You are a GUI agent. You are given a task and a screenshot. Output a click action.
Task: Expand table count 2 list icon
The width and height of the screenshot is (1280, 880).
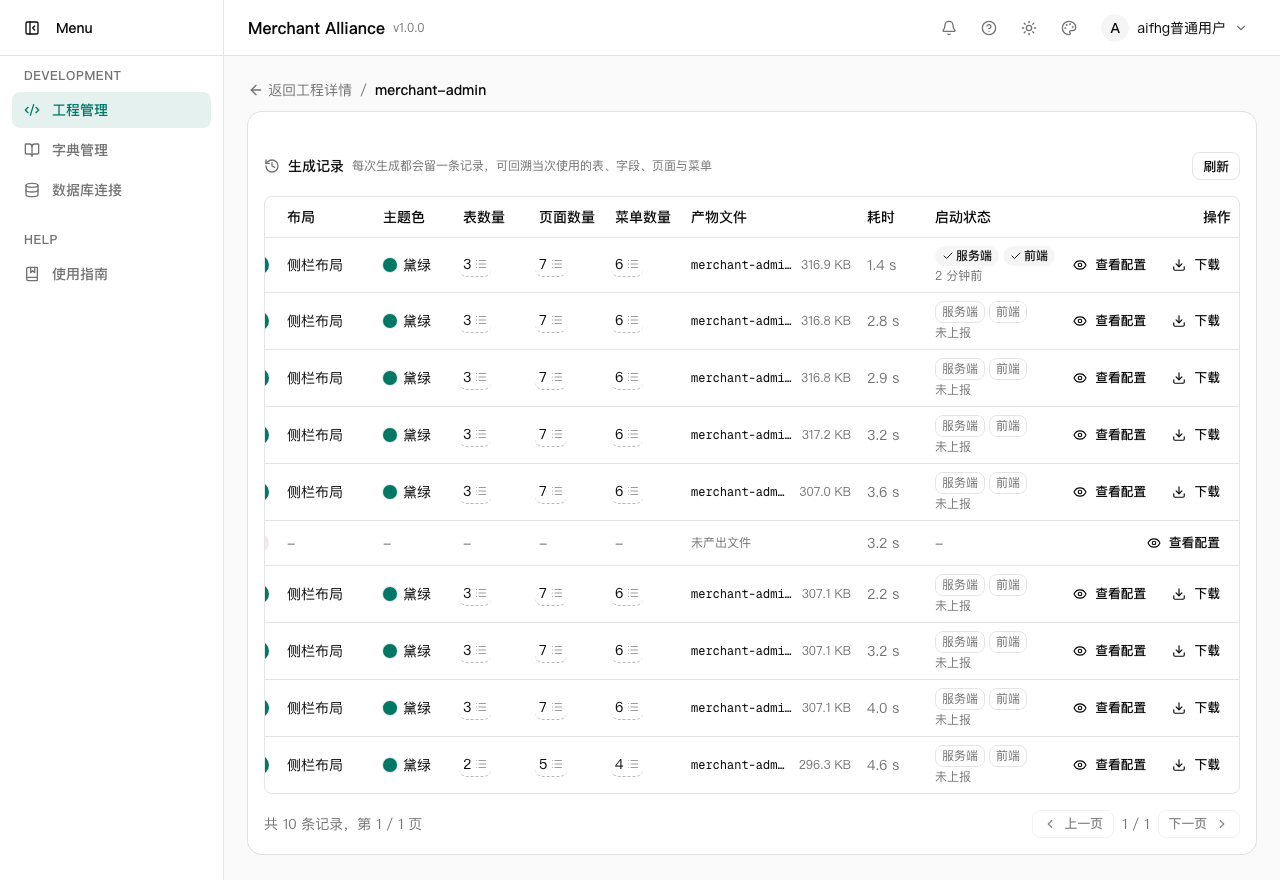click(x=481, y=765)
